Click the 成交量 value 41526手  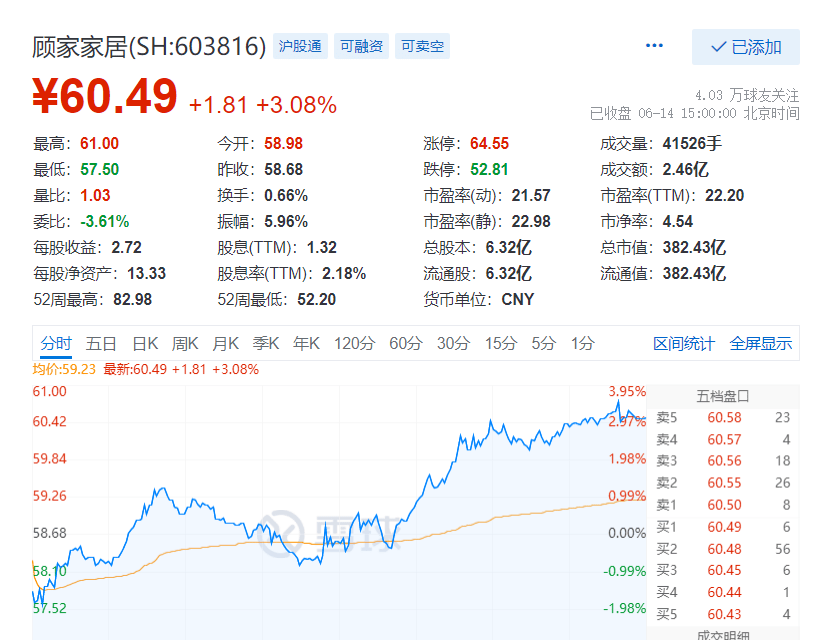pyautogui.click(x=692, y=144)
